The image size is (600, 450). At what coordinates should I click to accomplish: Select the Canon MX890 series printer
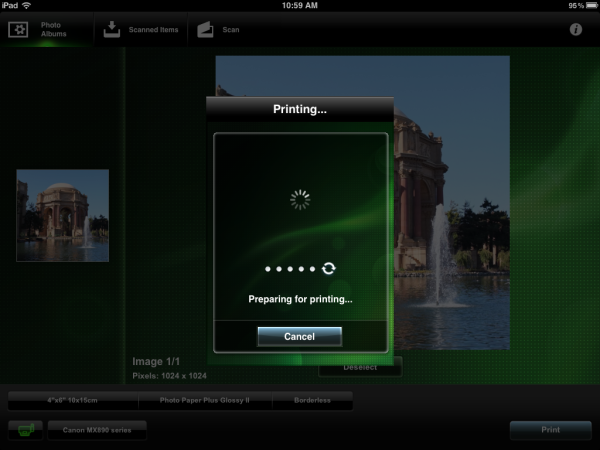[96, 431]
